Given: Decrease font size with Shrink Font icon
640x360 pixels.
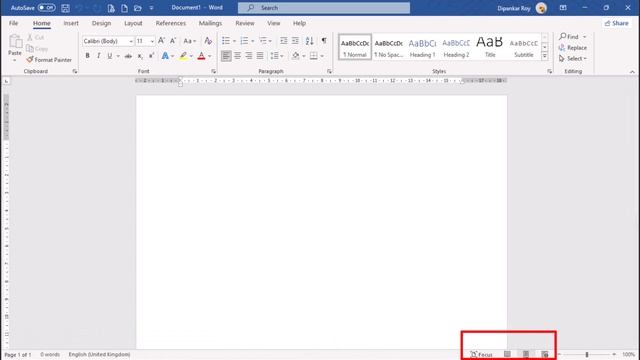Looking at the screenshot, I should coord(173,40).
